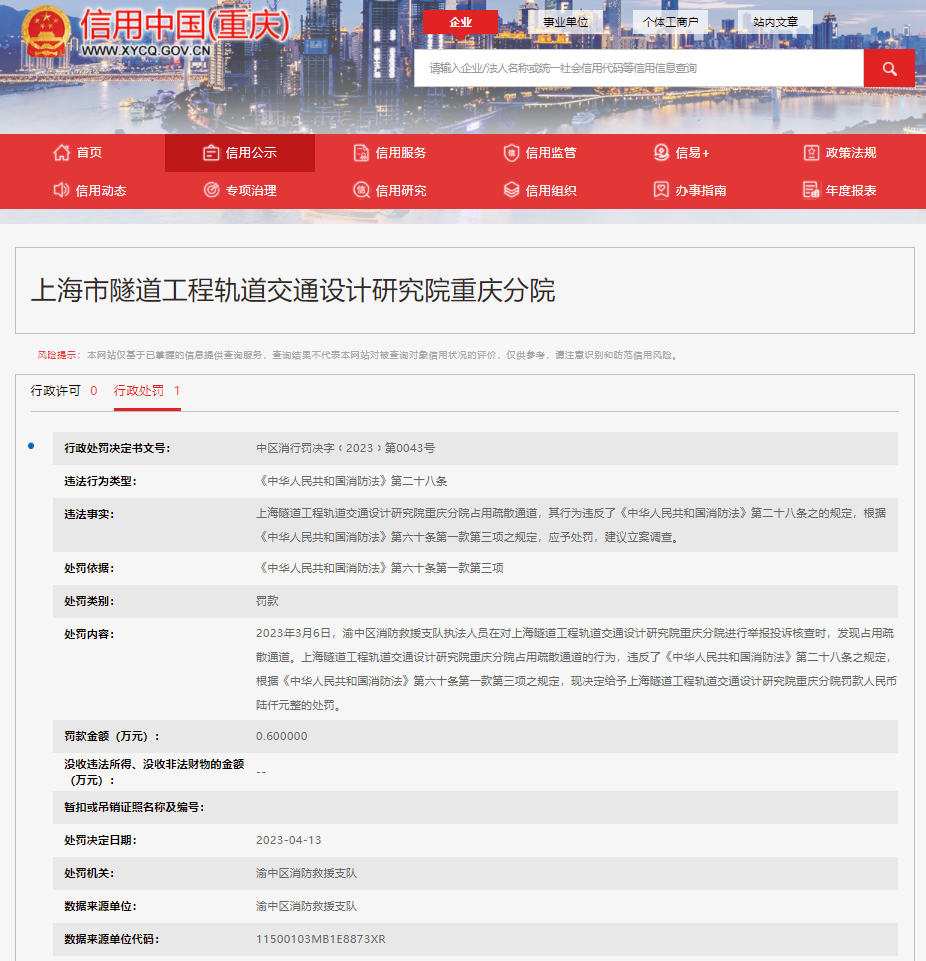Image resolution: width=926 pixels, height=961 pixels.
Task: Click the organization name heading 上海市隧道工程轨道交通设计研究院重庆分院
Action: (293, 290)
